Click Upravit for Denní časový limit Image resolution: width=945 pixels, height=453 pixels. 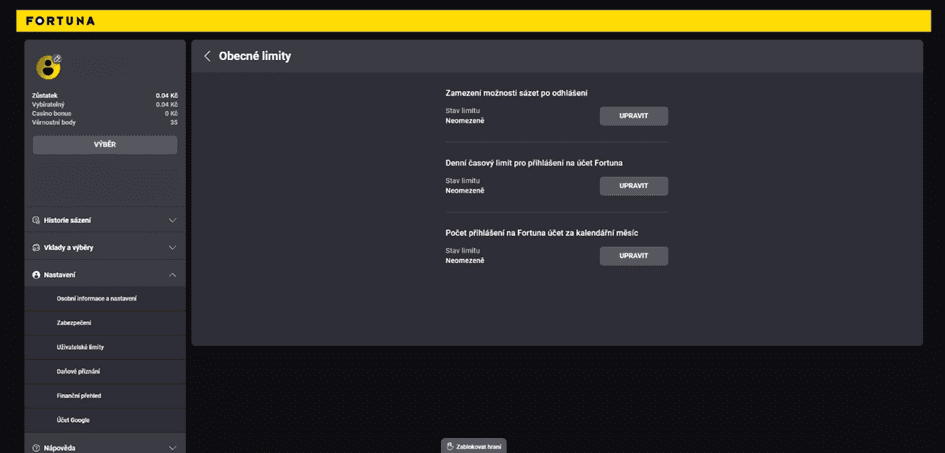[x=633, y=186]
